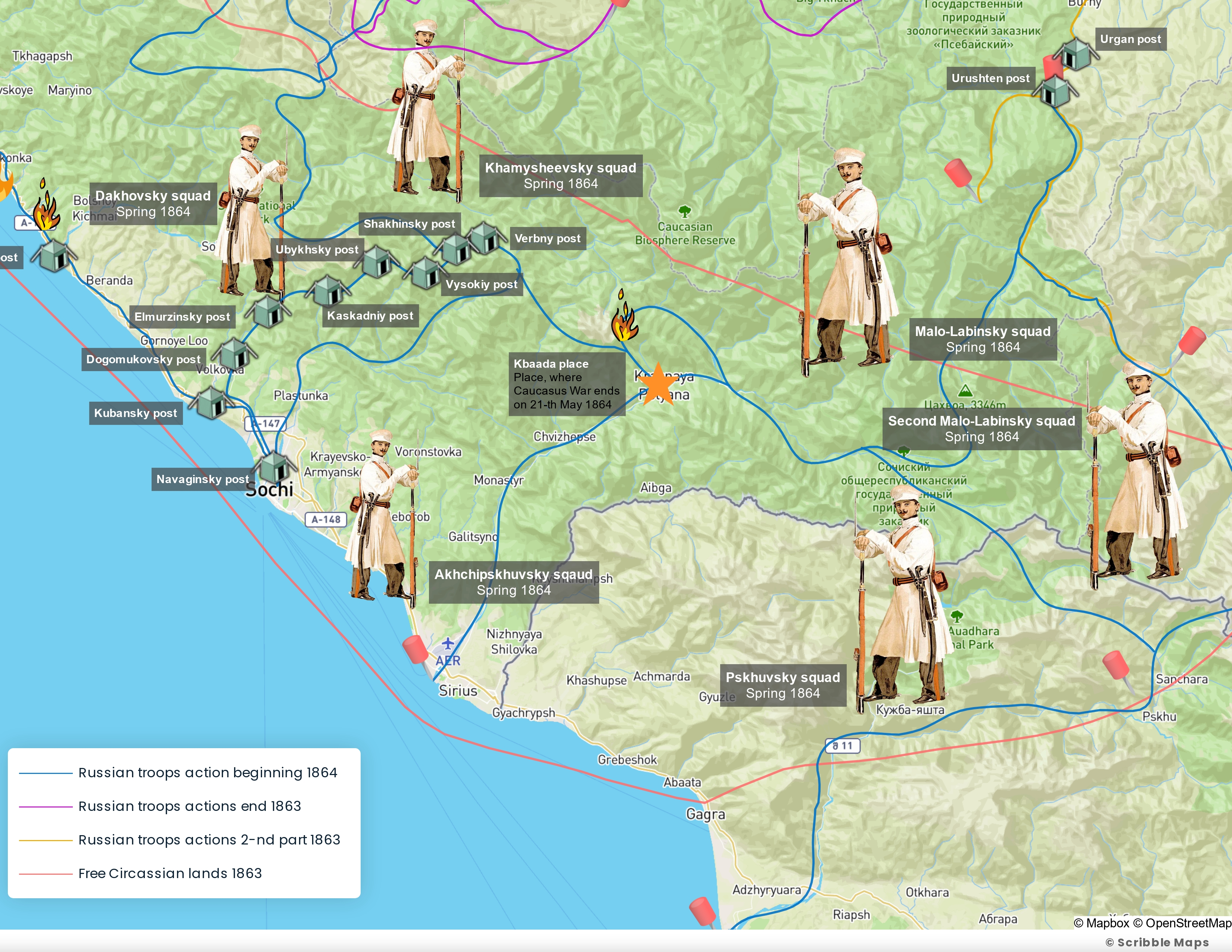Click the blue legend line swatch
Viewport: 1232px width, 952px height.
(x=46, y=773)
